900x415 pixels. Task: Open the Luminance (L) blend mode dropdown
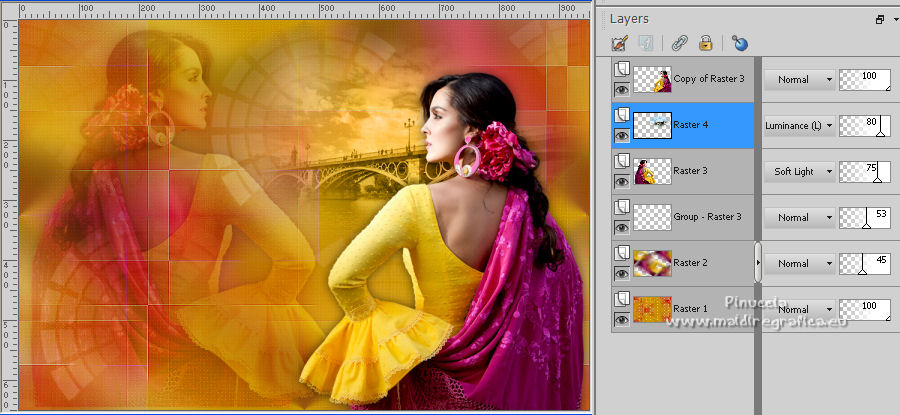(x=799, y=126)
